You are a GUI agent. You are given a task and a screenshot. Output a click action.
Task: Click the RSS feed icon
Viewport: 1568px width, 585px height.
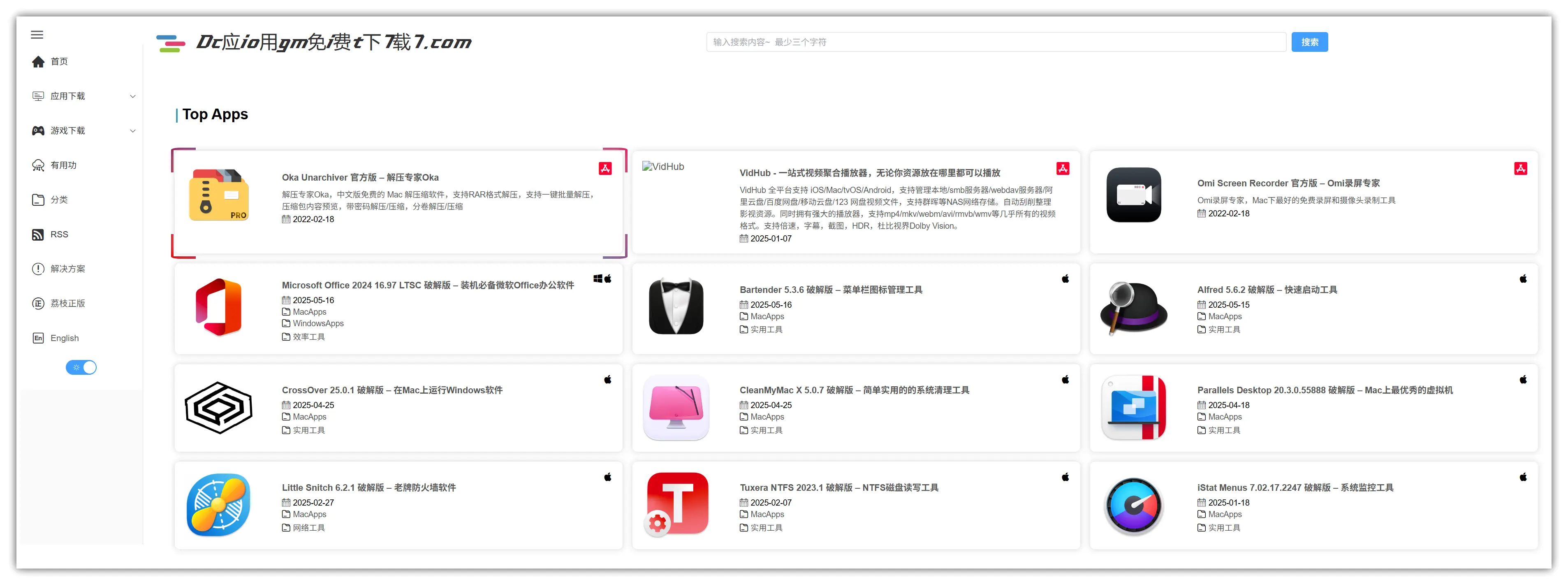coord(38,235)
